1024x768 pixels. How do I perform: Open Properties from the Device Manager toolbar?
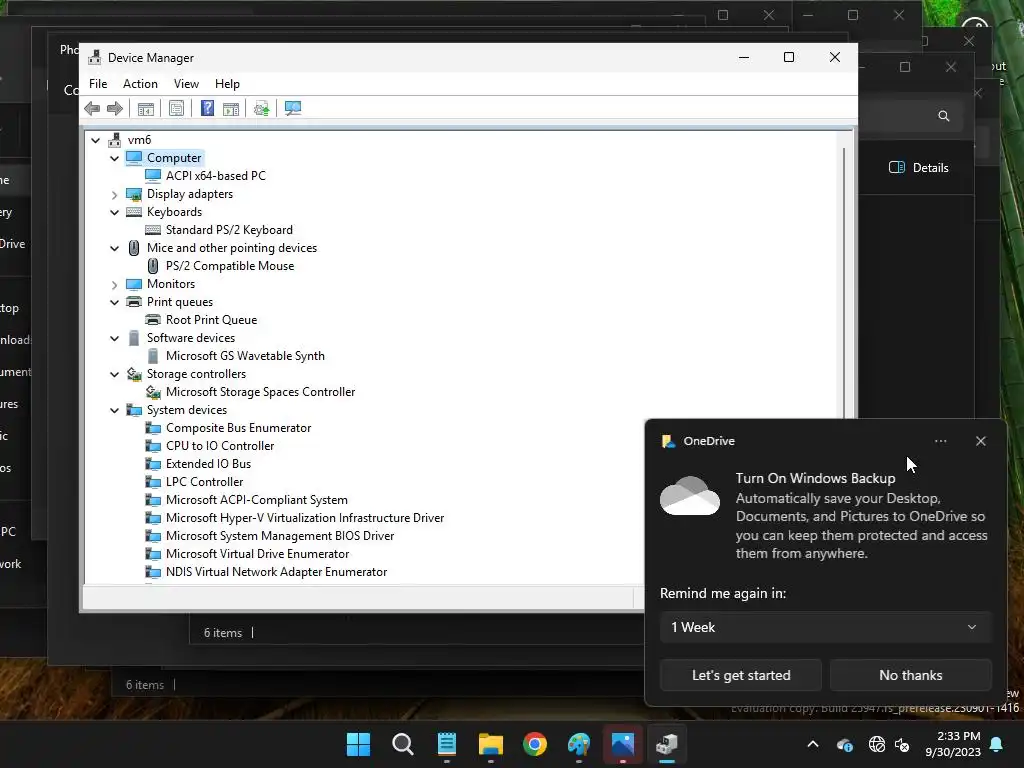176,108
